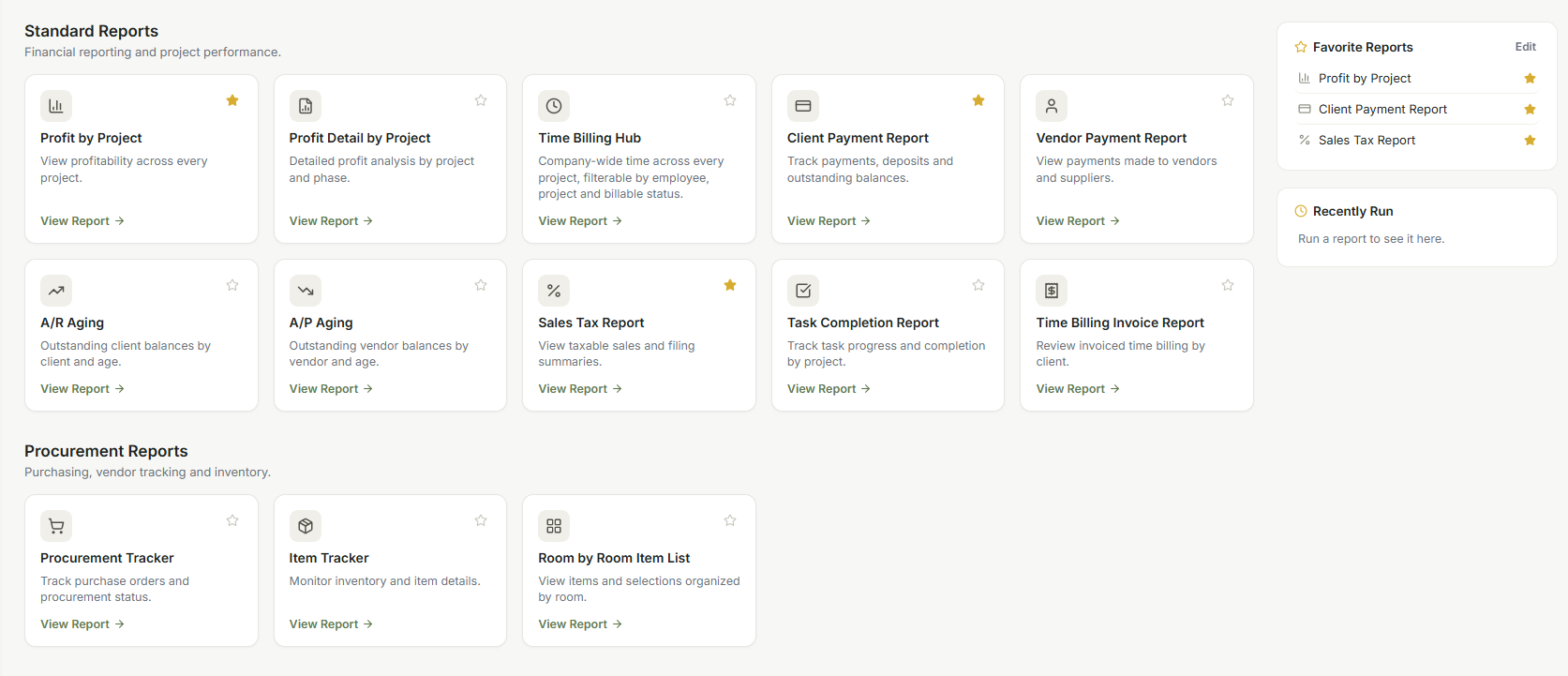Open View Report for Room by Room Item List

click(580, 624)
